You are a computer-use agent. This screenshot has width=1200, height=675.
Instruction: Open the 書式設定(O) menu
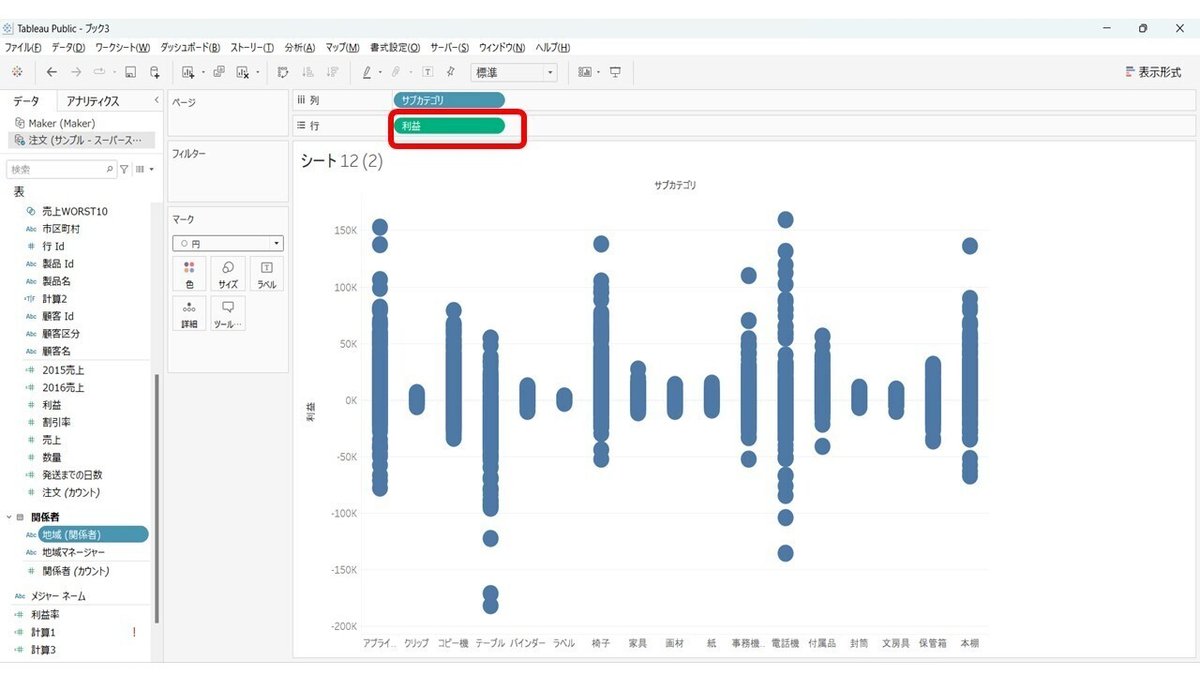coord(395,48)
